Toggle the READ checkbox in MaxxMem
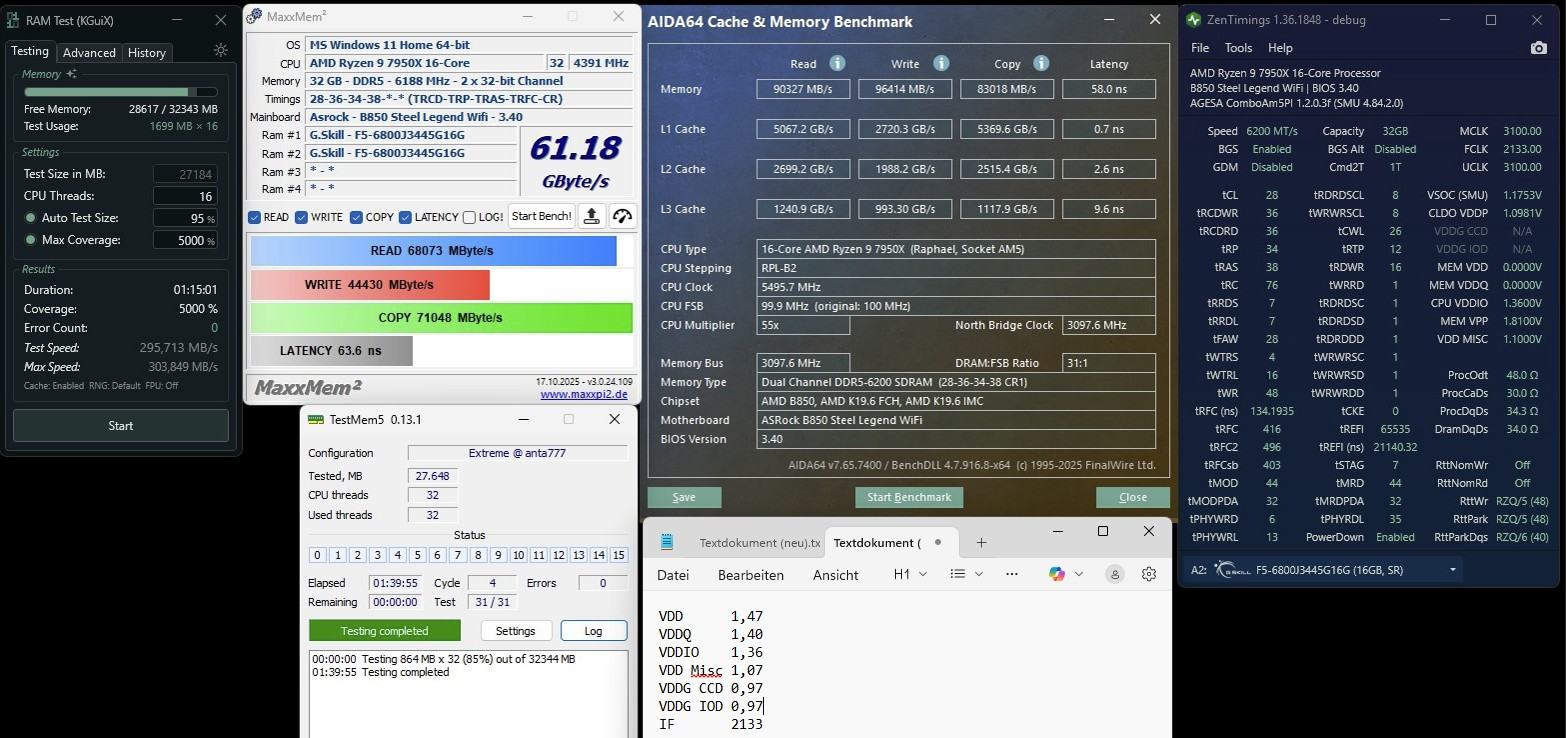Viewport: 1566px width, 738px height. click(254, 217)
